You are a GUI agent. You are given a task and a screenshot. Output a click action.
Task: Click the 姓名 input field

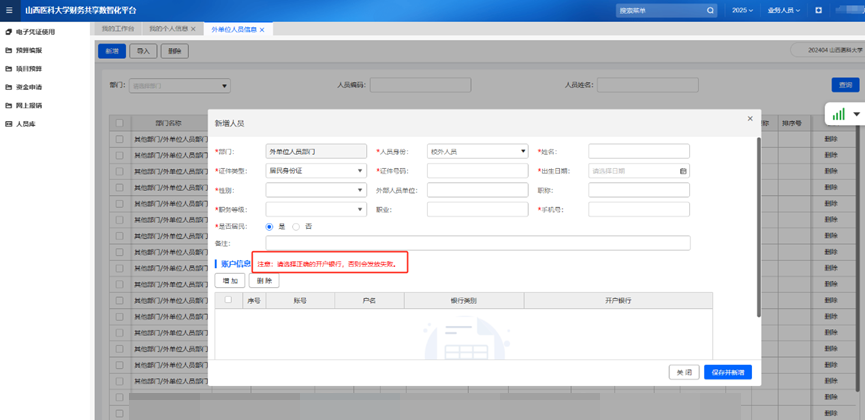(638, 152)
